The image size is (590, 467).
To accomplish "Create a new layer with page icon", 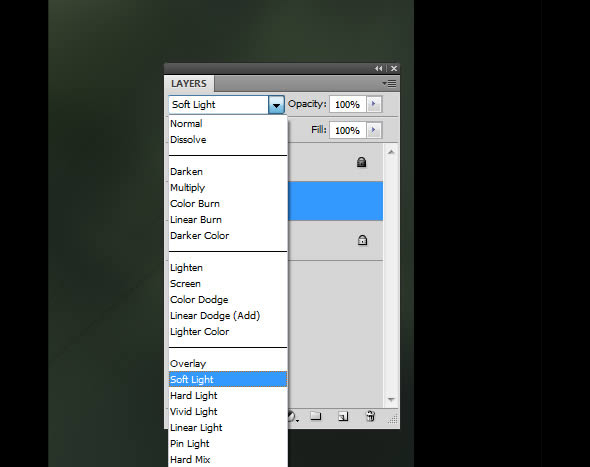I will coord(343,417).
